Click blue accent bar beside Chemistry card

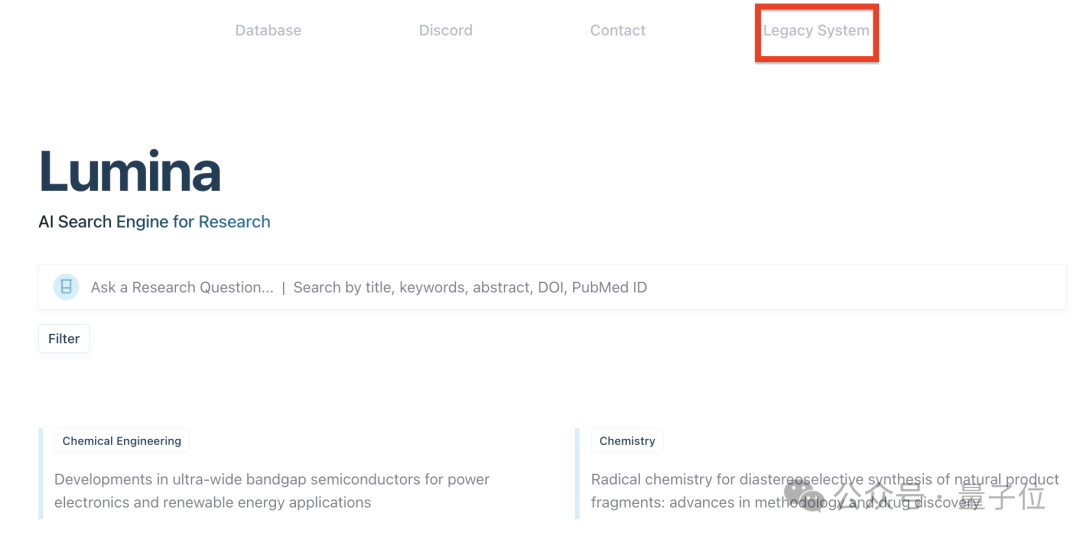click(577, 473)
